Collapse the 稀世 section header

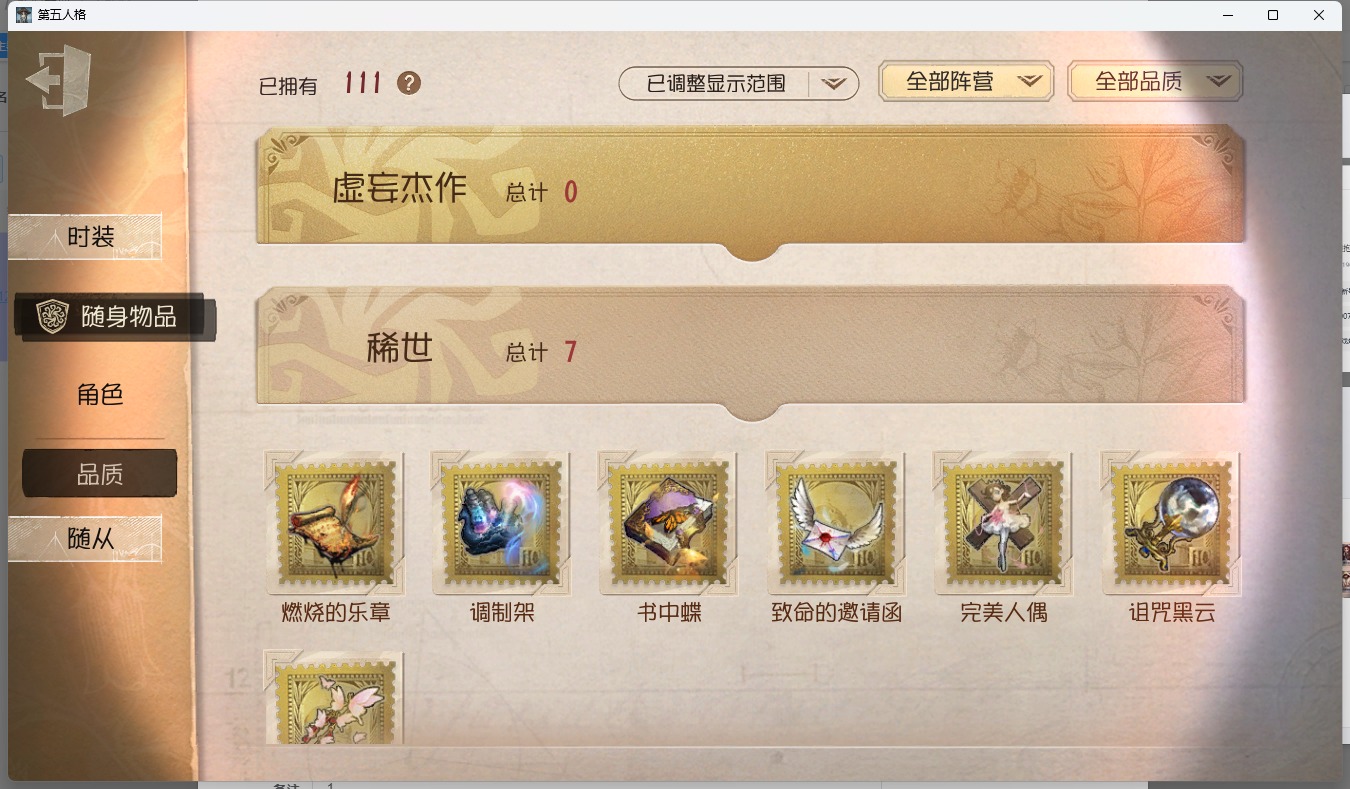tap(751, 352)
